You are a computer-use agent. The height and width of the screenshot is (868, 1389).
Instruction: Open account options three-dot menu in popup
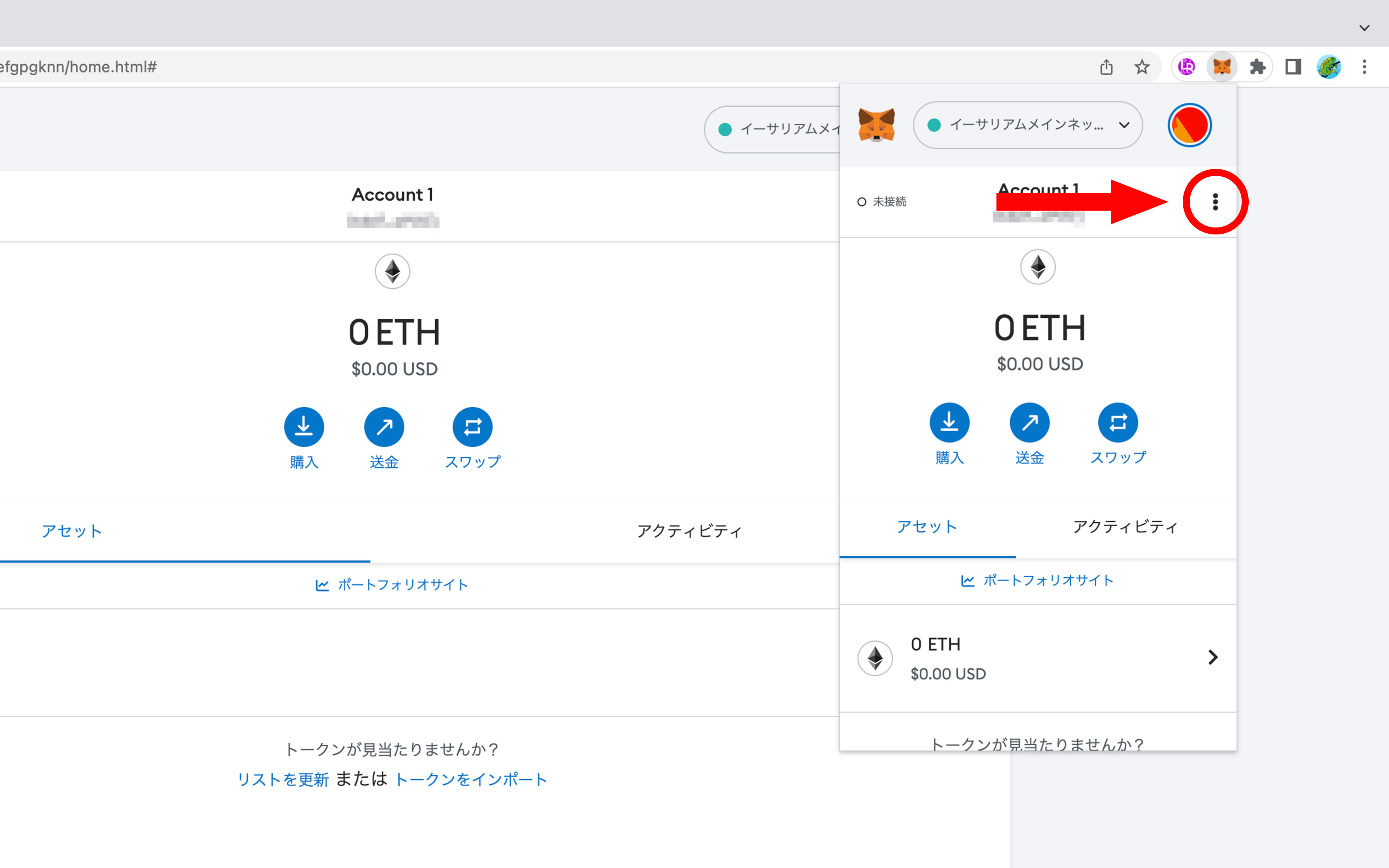click(x=1215, y=201)
